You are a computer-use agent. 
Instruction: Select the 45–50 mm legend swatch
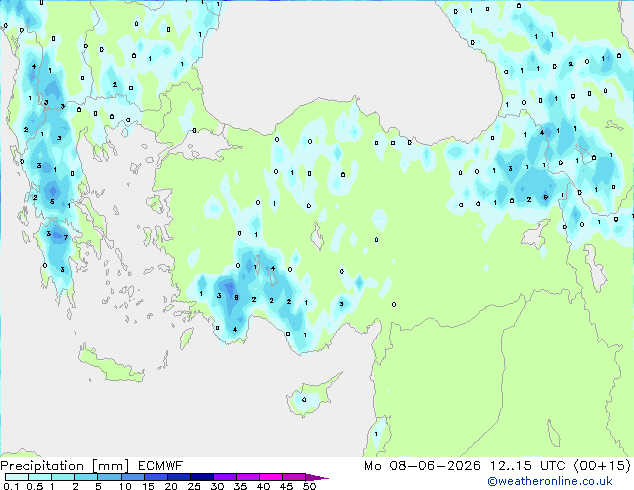(294, 477)
